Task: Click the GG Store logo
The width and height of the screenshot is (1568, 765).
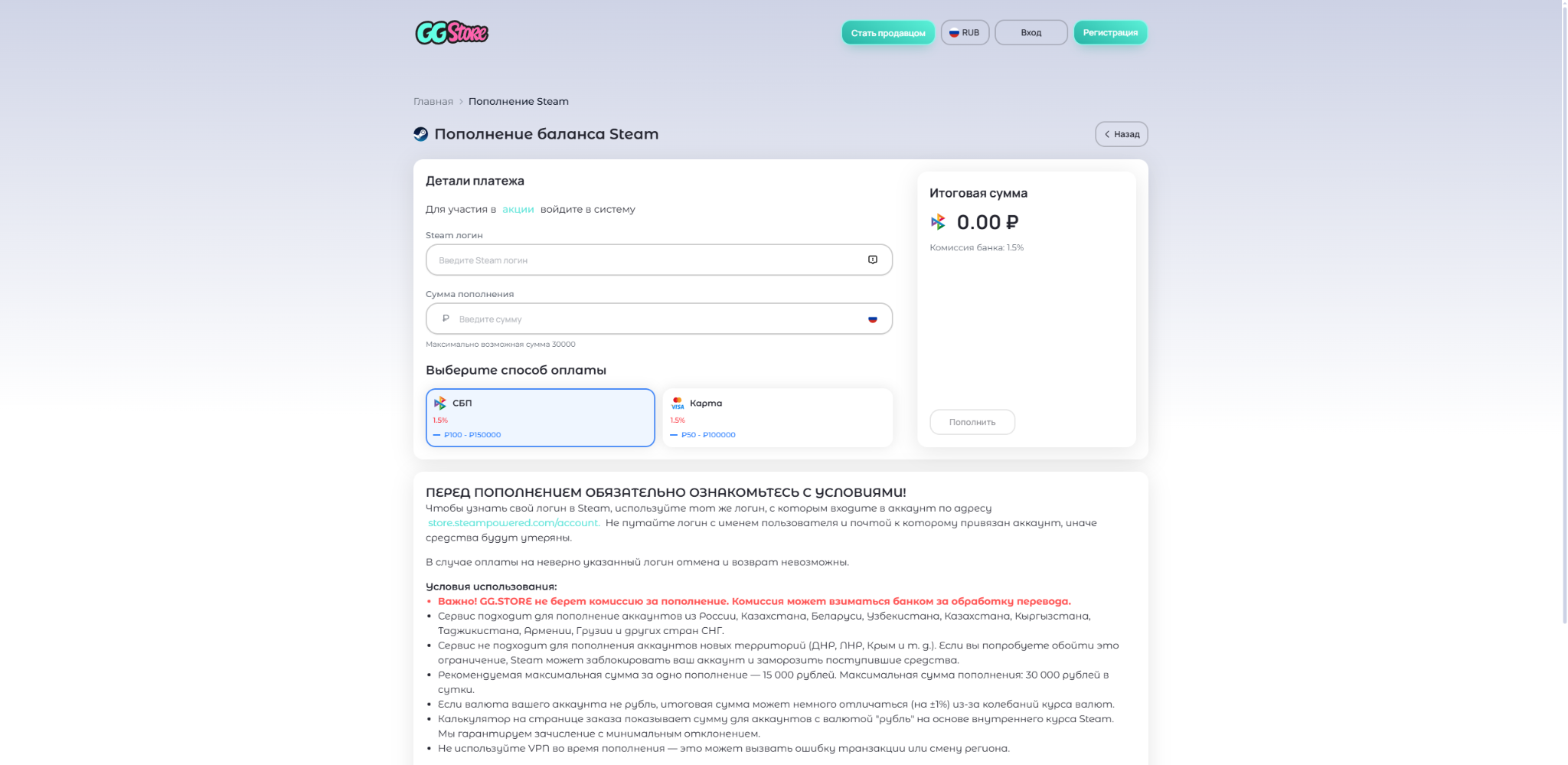Action: pyautogui.click(x=451, y=32)
